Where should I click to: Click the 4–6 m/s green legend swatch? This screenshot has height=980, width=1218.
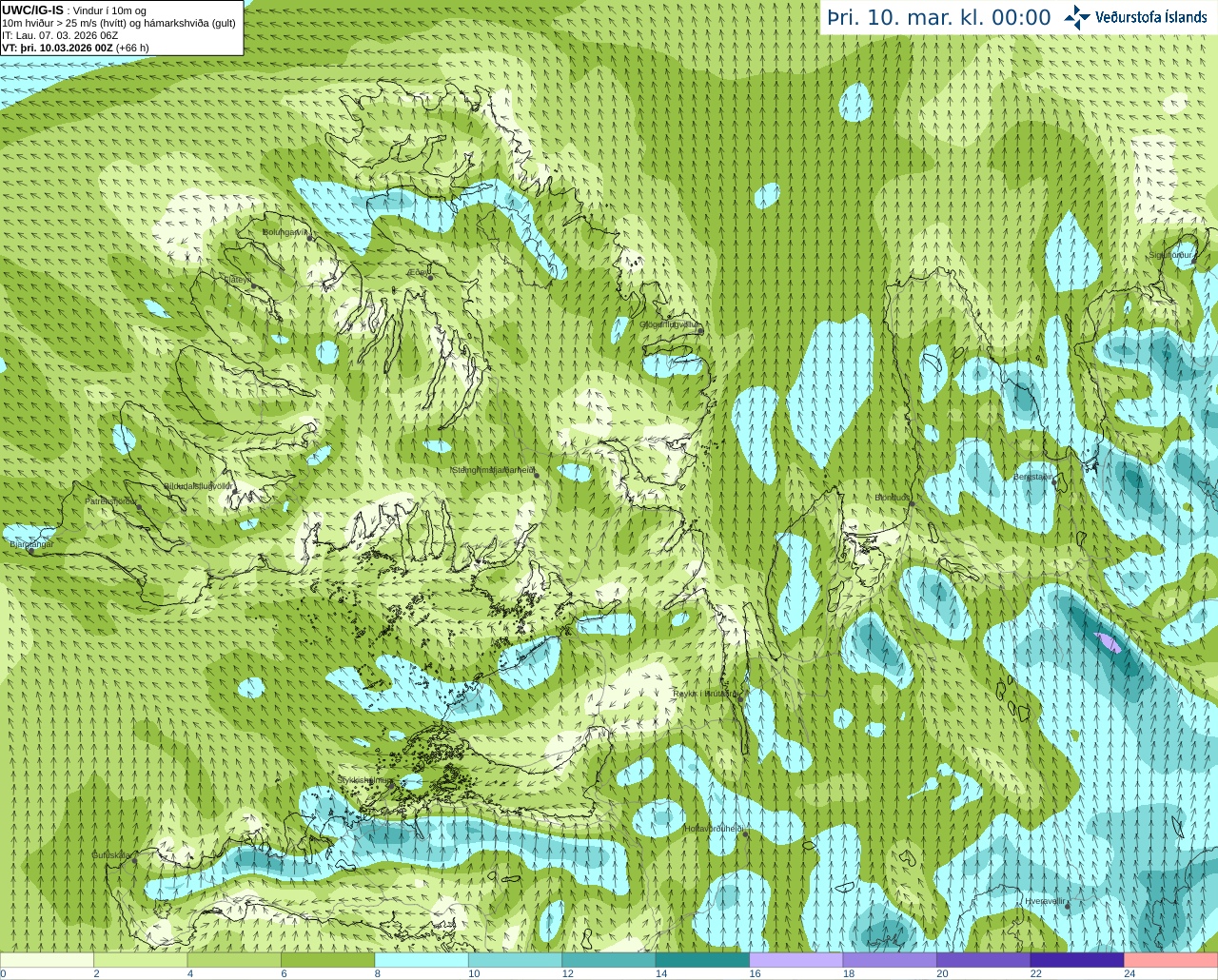pyautogui.click(x=234, y=960)
